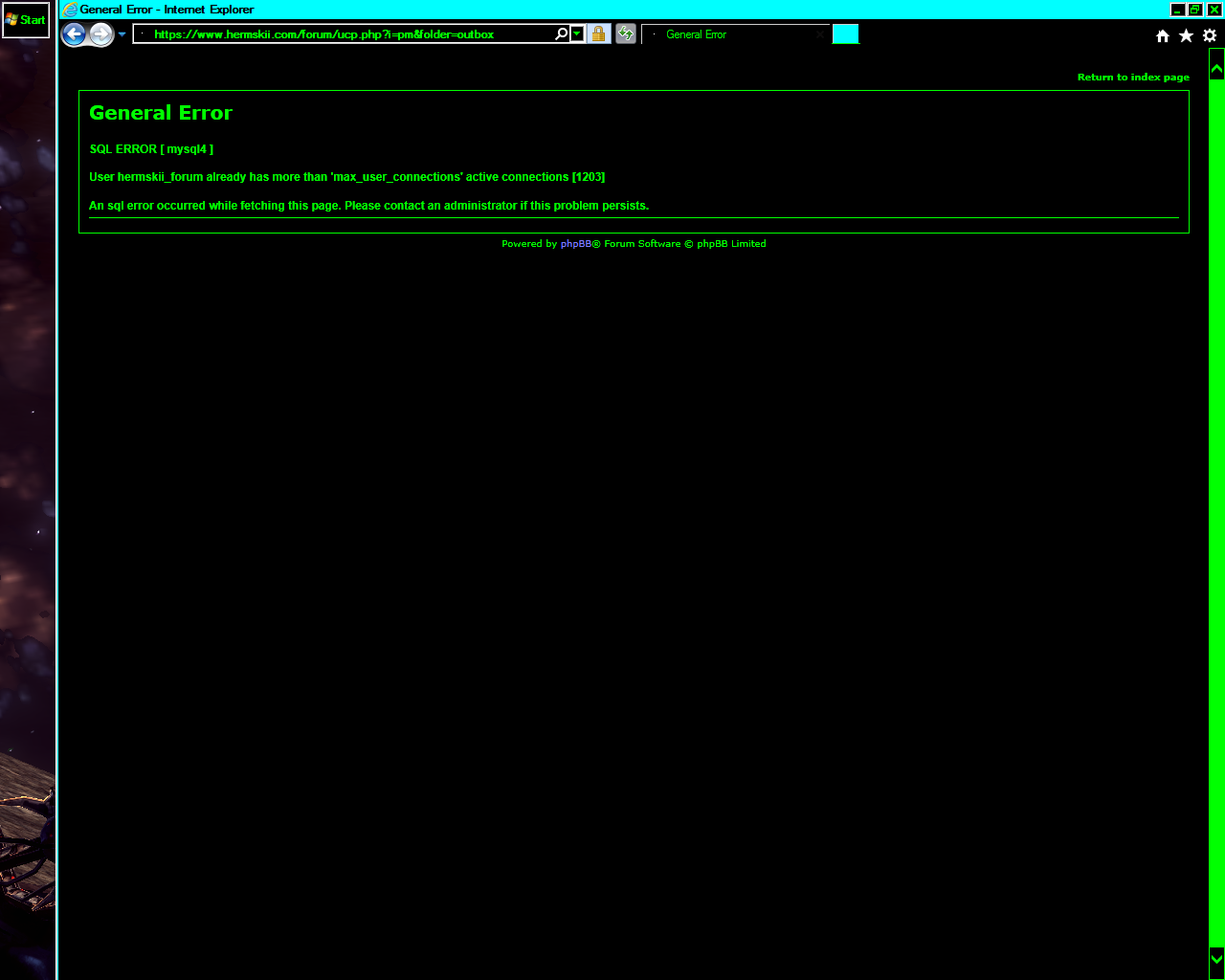Click the Forward navigation arrow

pyautogui.click(x=100, y=33)
